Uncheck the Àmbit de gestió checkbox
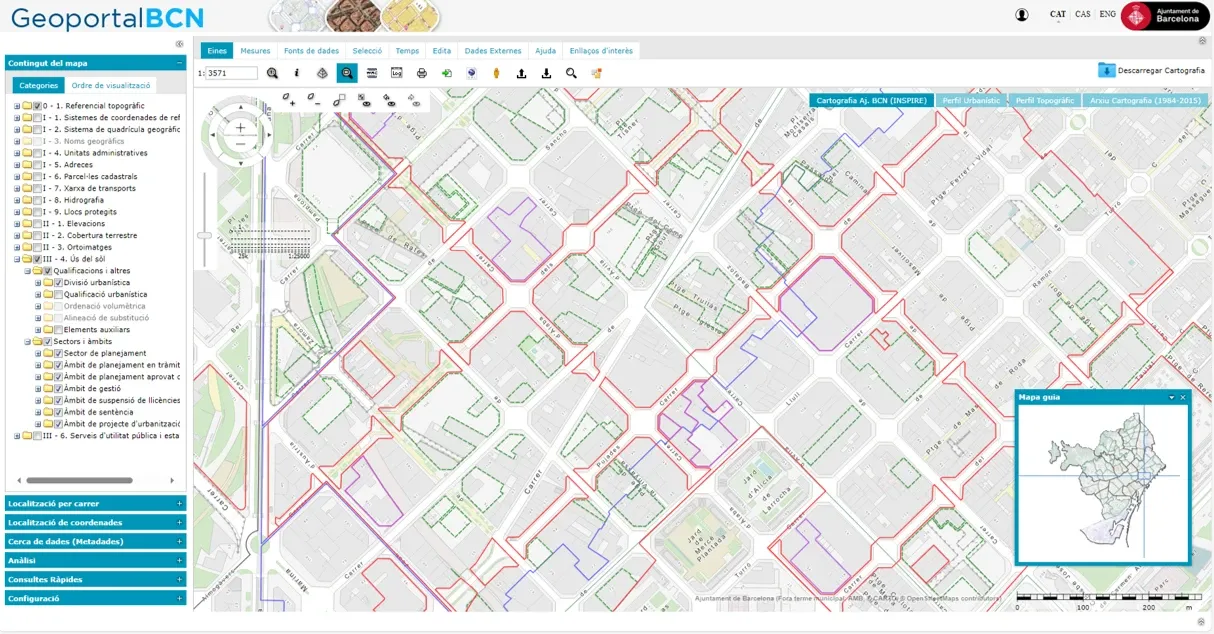Screen dimensions: 1214x634 (59, 388)
